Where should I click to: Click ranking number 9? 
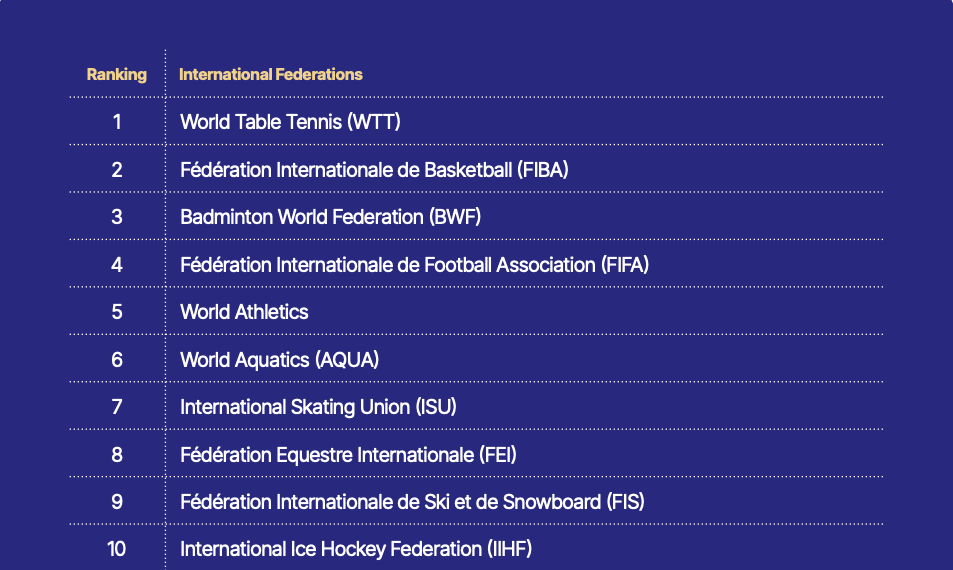117,502
